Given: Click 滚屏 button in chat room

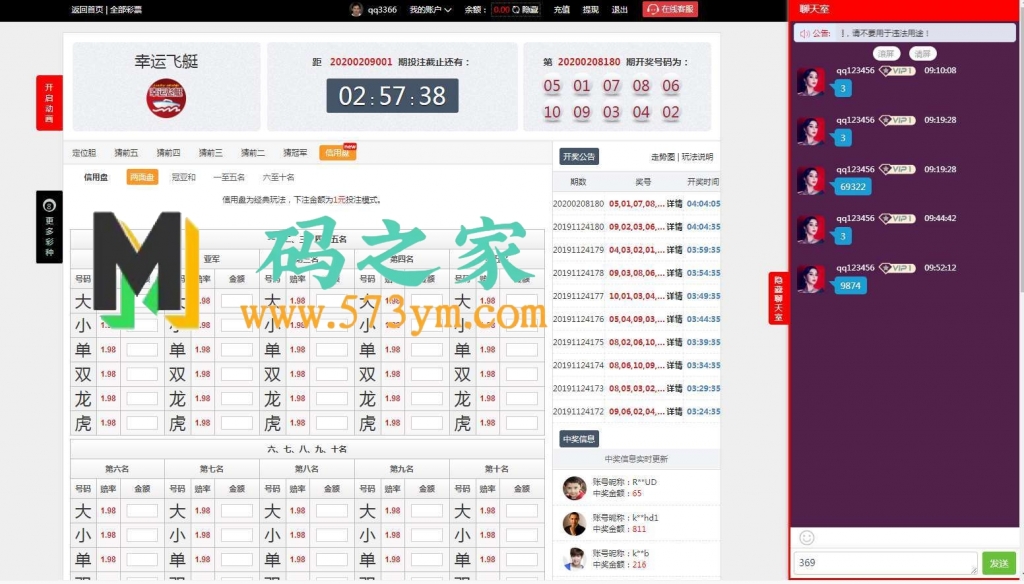Looking at the screenshot, I should [x=886, y=54].
